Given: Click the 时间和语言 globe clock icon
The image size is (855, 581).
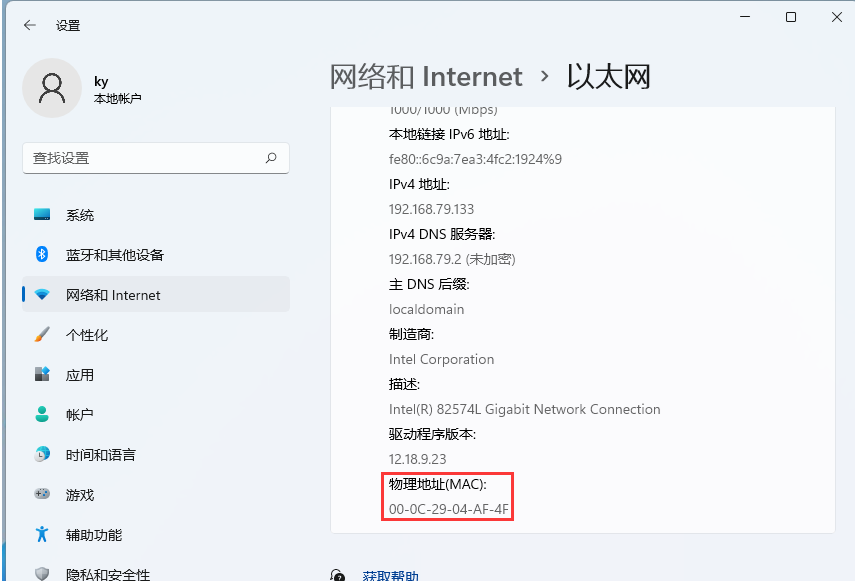Looking at the screenshot, I should (42, 454).
